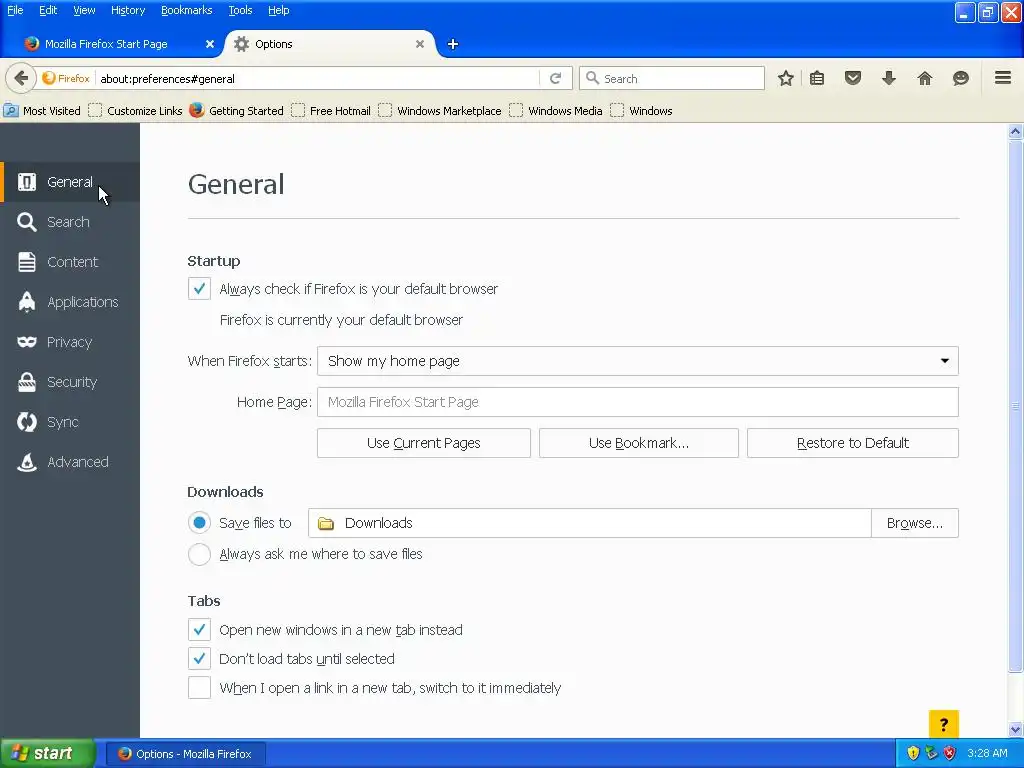The image size is (1024, 768).
Task: Open Content preferences in sidebar
Action: point(70,262)
